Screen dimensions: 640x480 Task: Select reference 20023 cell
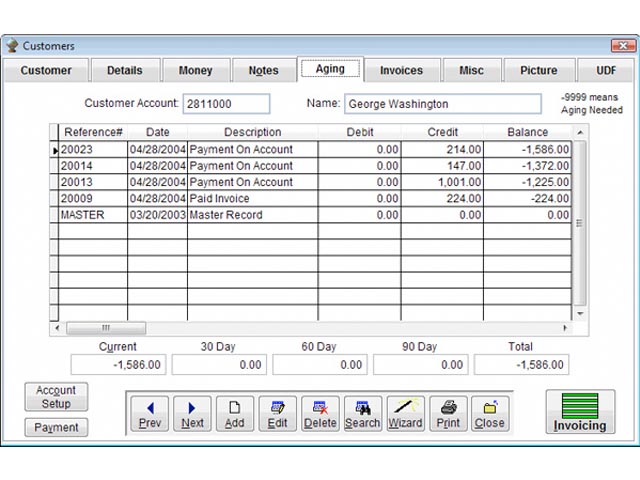pos(93,149)
